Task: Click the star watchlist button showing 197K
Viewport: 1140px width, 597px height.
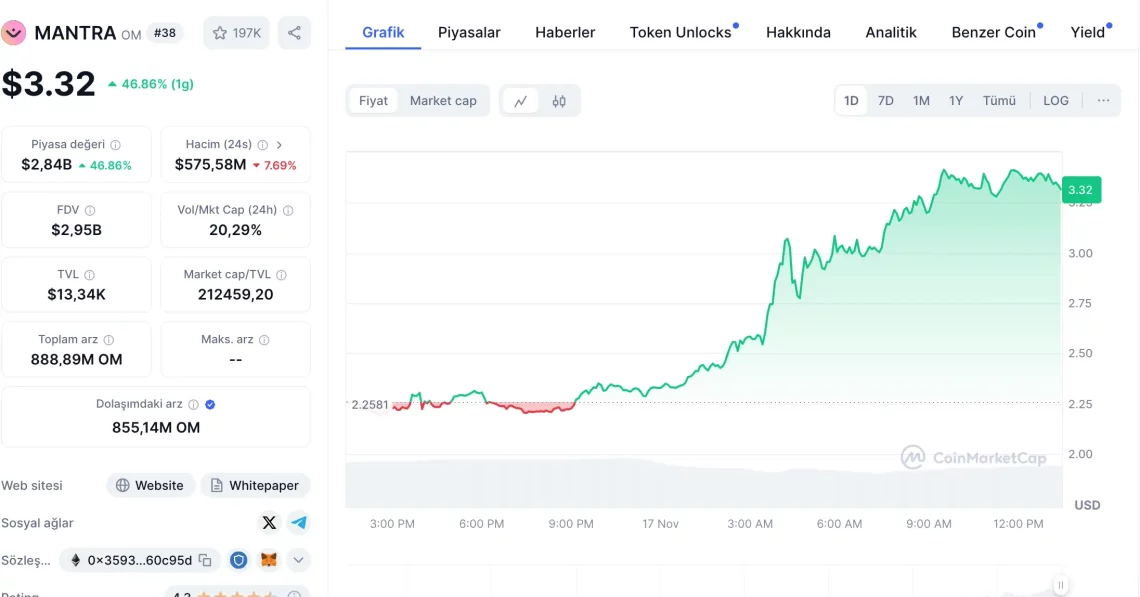Action: 237,33
